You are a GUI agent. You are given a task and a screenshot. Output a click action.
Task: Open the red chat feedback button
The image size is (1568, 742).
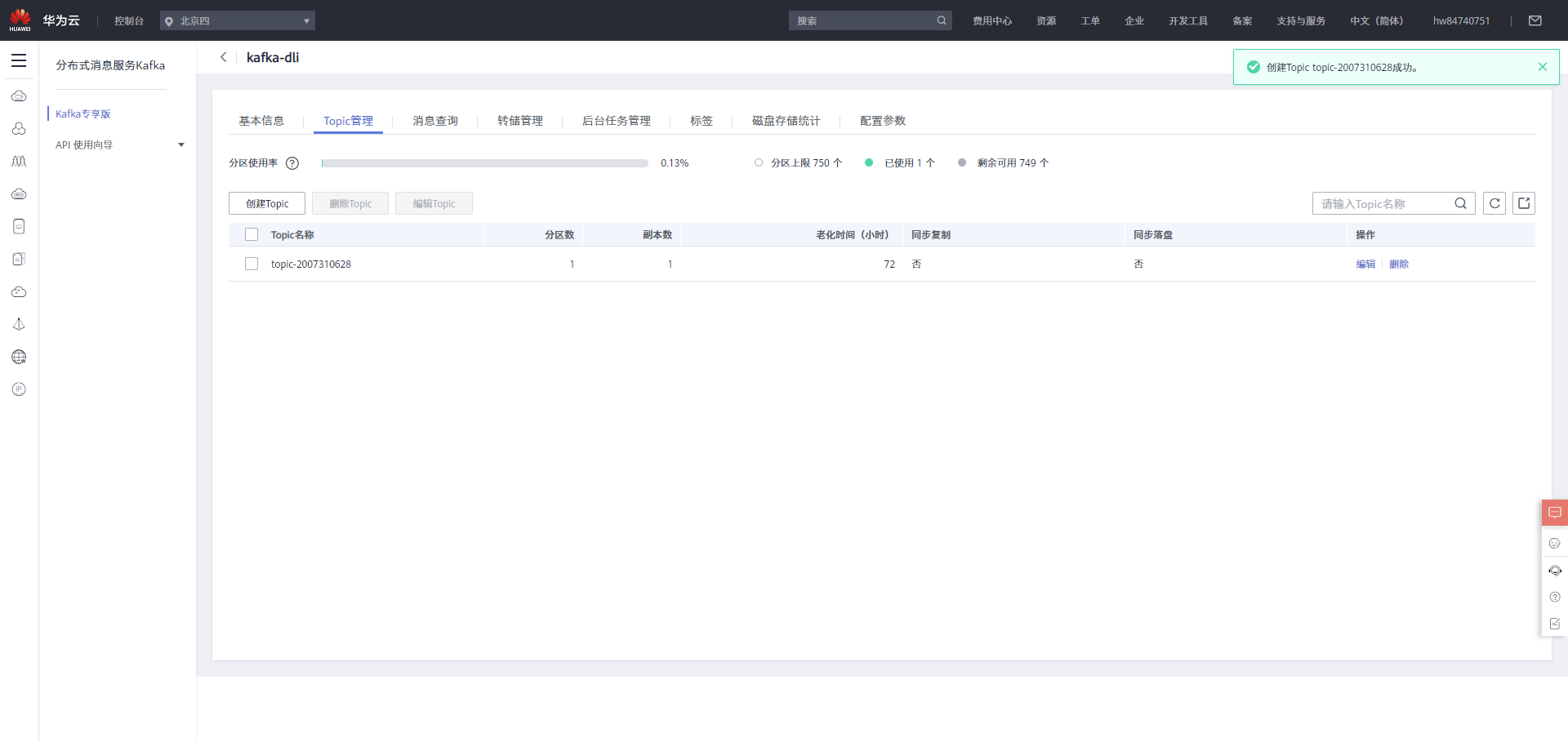tap(1555, 513)
